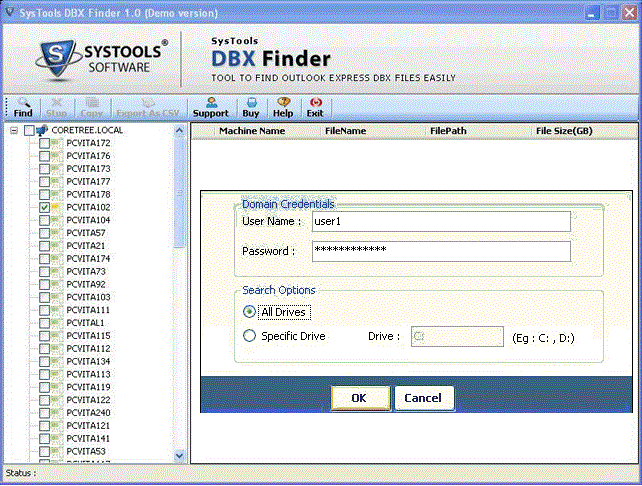Select the PCVITA121 tree entry

point(88,426)
